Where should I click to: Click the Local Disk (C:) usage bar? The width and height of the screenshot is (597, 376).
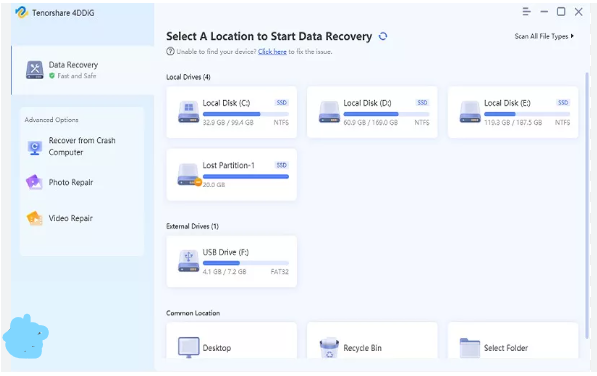(246, 114)
